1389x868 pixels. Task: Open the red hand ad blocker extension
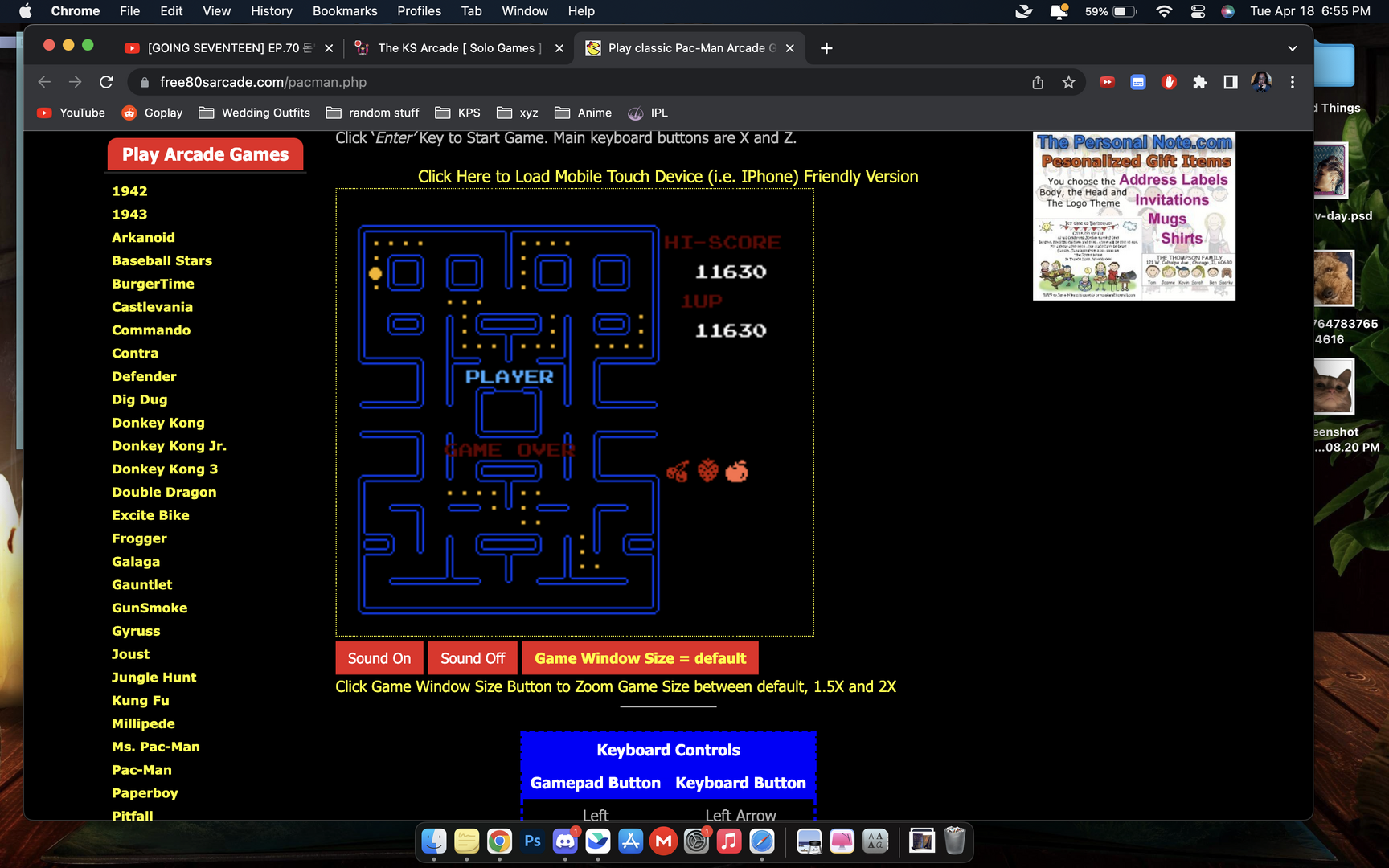click(1169, 82)
